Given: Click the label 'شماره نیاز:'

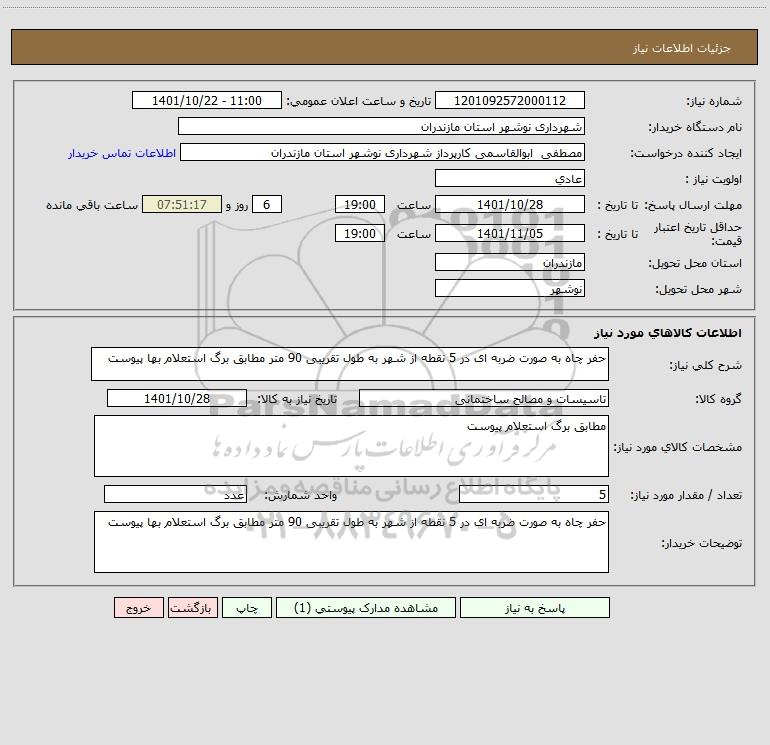Looking at the screenshot, I should pos(714,101).
